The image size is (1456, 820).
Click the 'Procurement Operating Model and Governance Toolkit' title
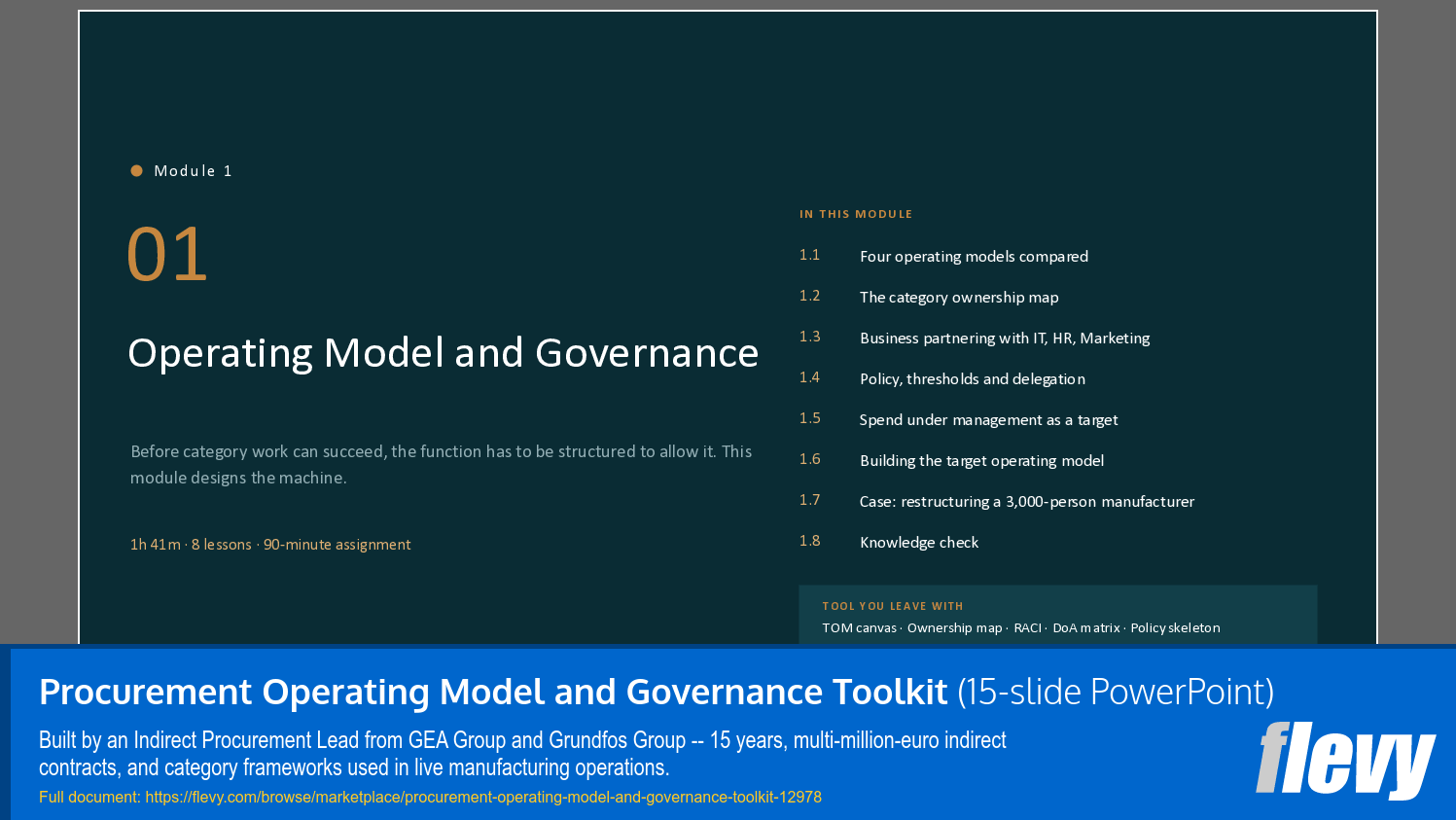coord(493,692)
